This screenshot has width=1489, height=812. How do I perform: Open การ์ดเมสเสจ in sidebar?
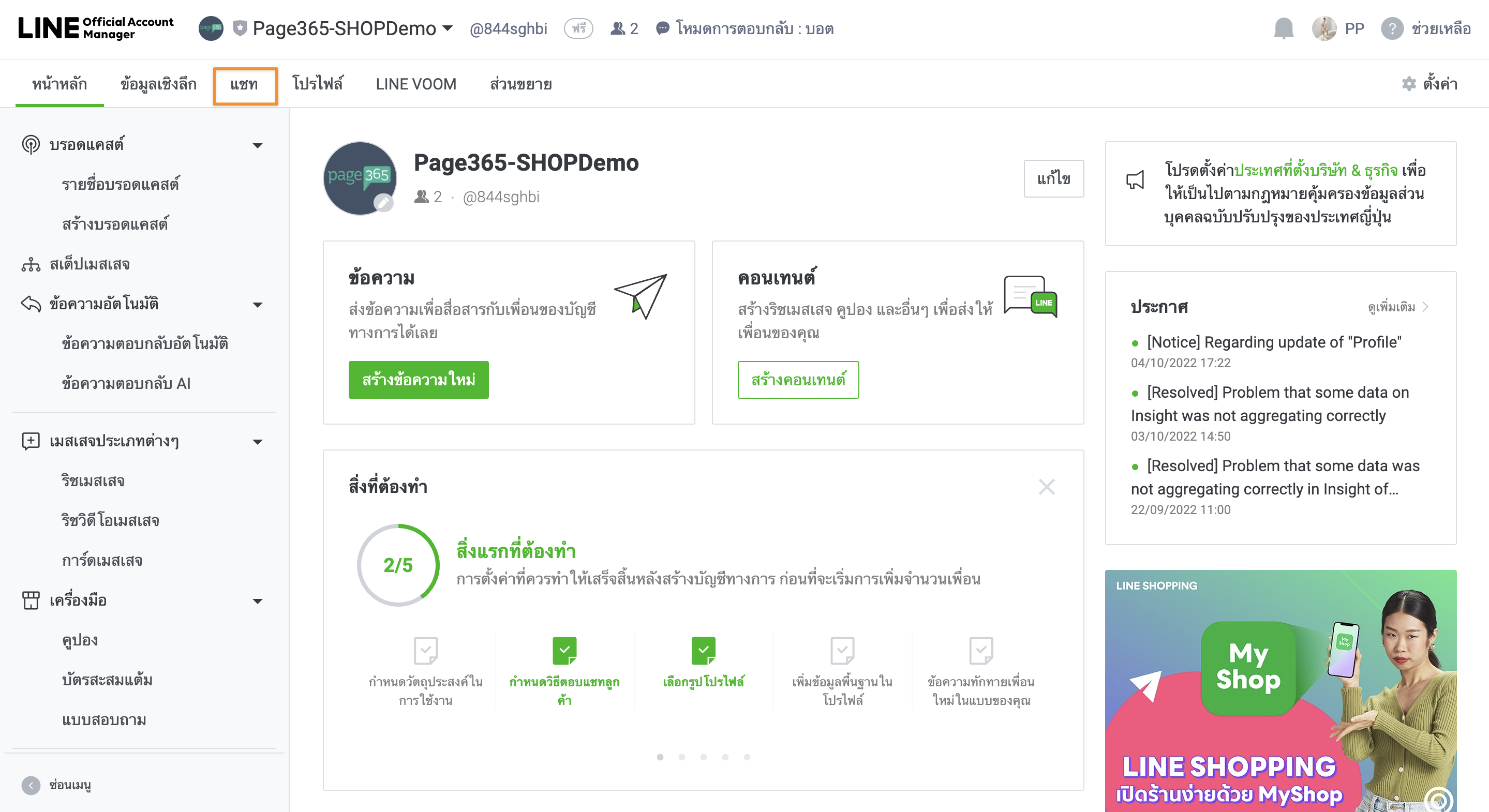tap(102, 561)
